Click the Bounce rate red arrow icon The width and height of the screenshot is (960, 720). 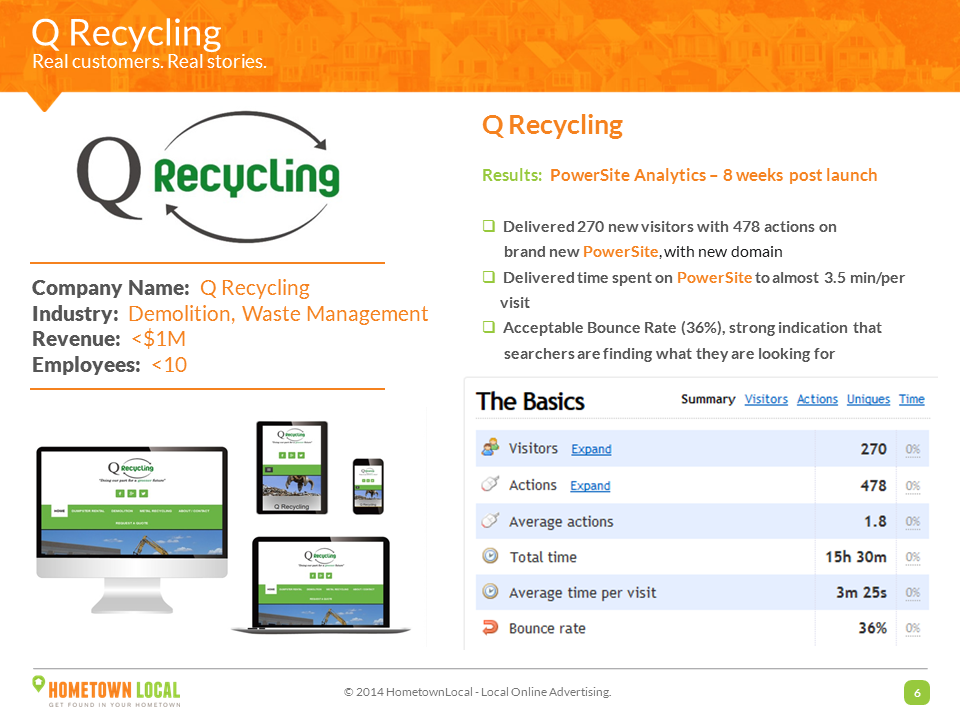coord(490,628)
